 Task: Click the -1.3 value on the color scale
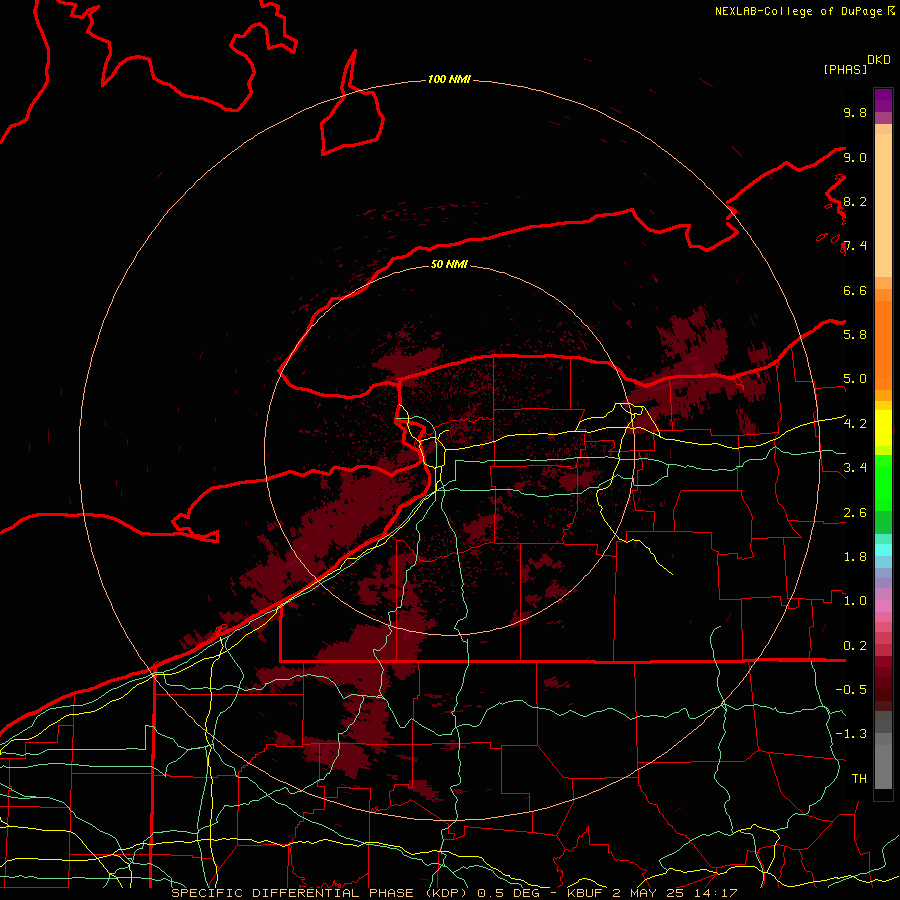[851, 734]
